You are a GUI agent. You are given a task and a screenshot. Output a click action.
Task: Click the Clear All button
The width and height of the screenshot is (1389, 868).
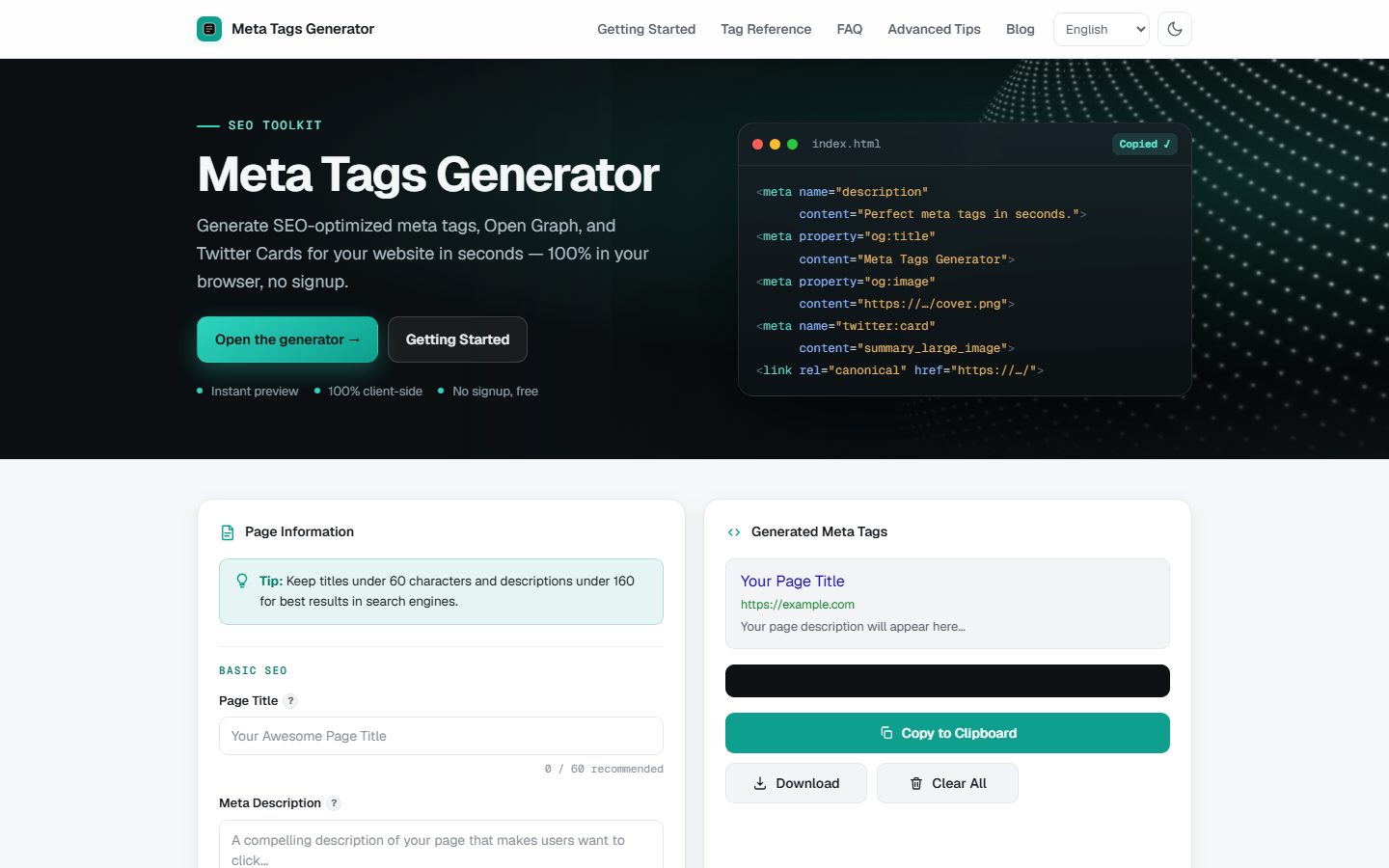(x=947, y=783)
